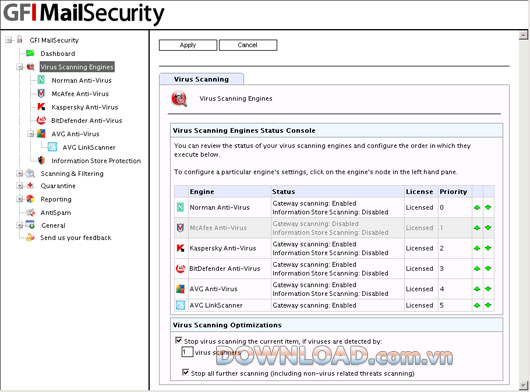Open BitDefender Anti-Virus in the tree
This screenshot has width=530, height=392.
tap(87, 121)
